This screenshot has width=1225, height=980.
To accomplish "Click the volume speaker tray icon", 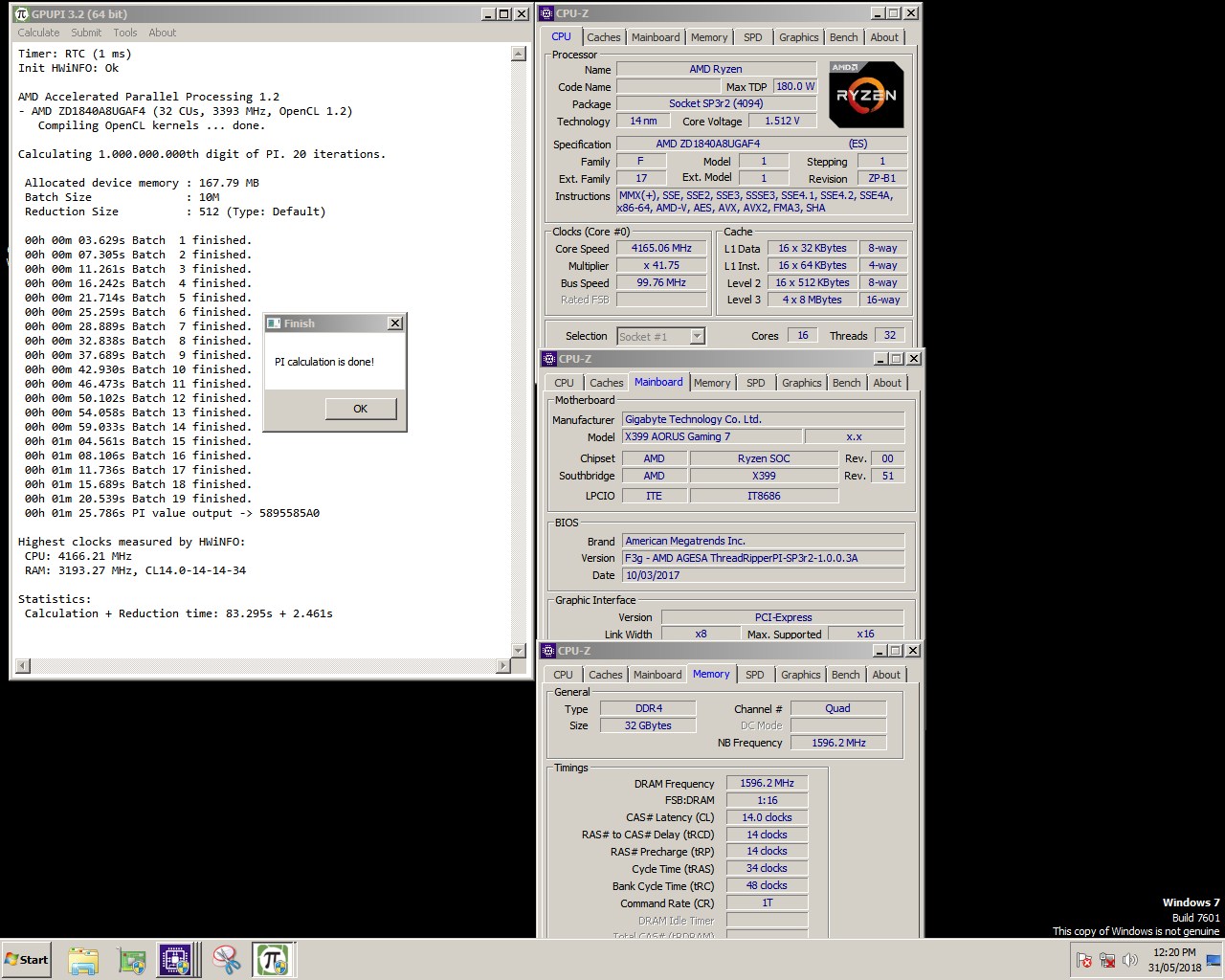I will pyautogui.click(x=1130, y=960).
